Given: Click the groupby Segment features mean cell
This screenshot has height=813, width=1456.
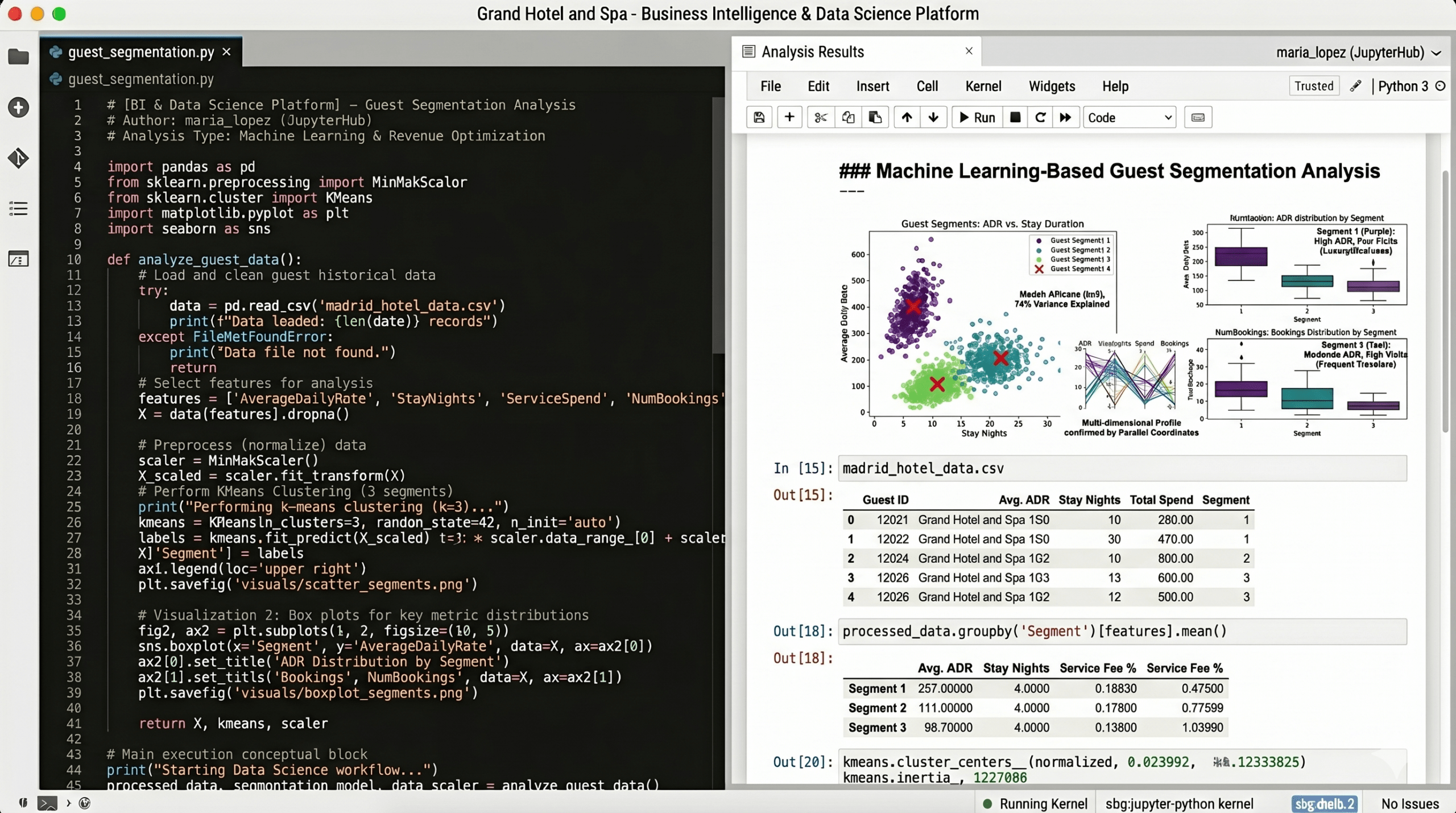Looking at the screenshot, I should pos(1122,632).
